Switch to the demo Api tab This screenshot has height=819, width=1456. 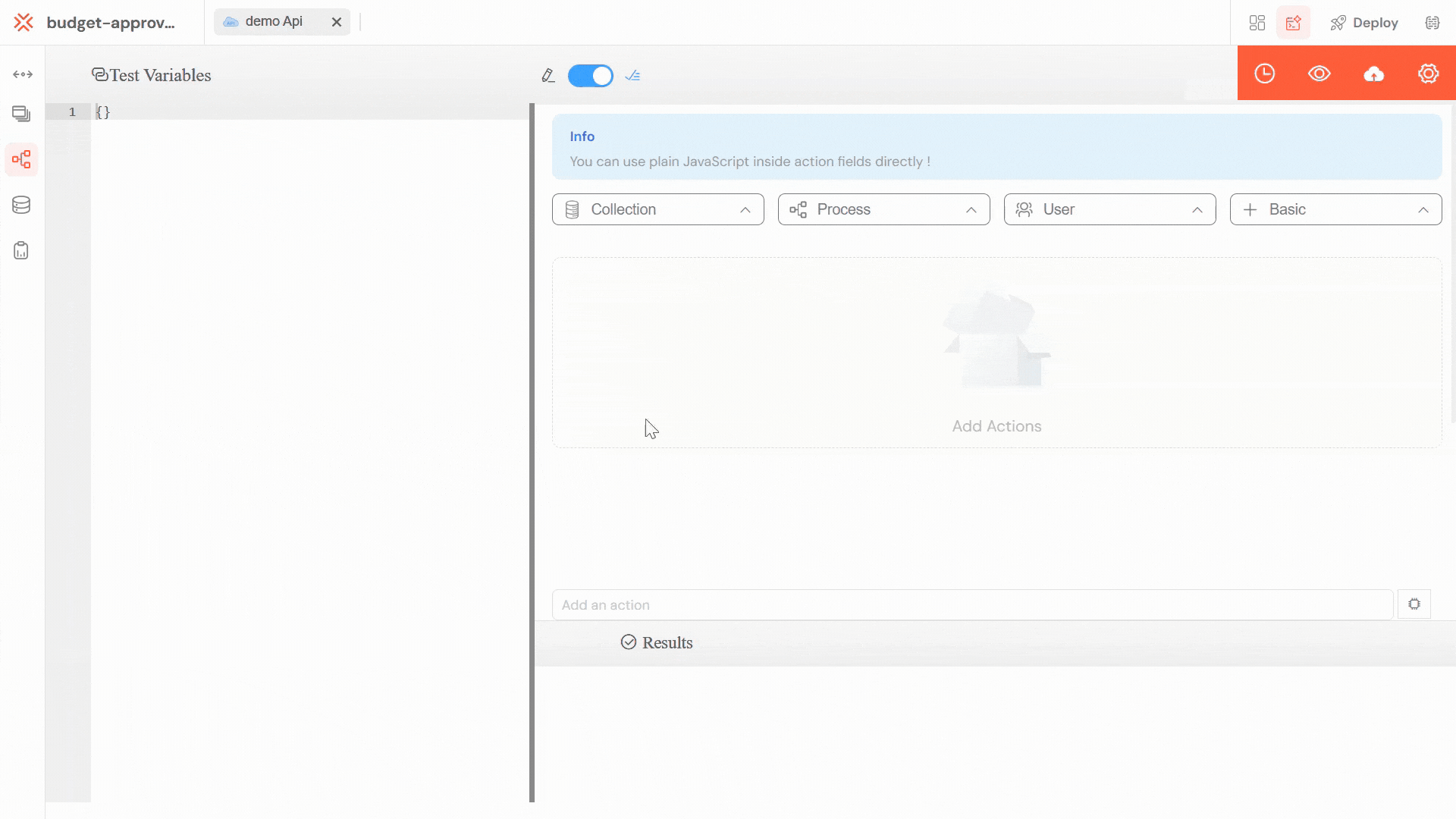tap(273, 21)
